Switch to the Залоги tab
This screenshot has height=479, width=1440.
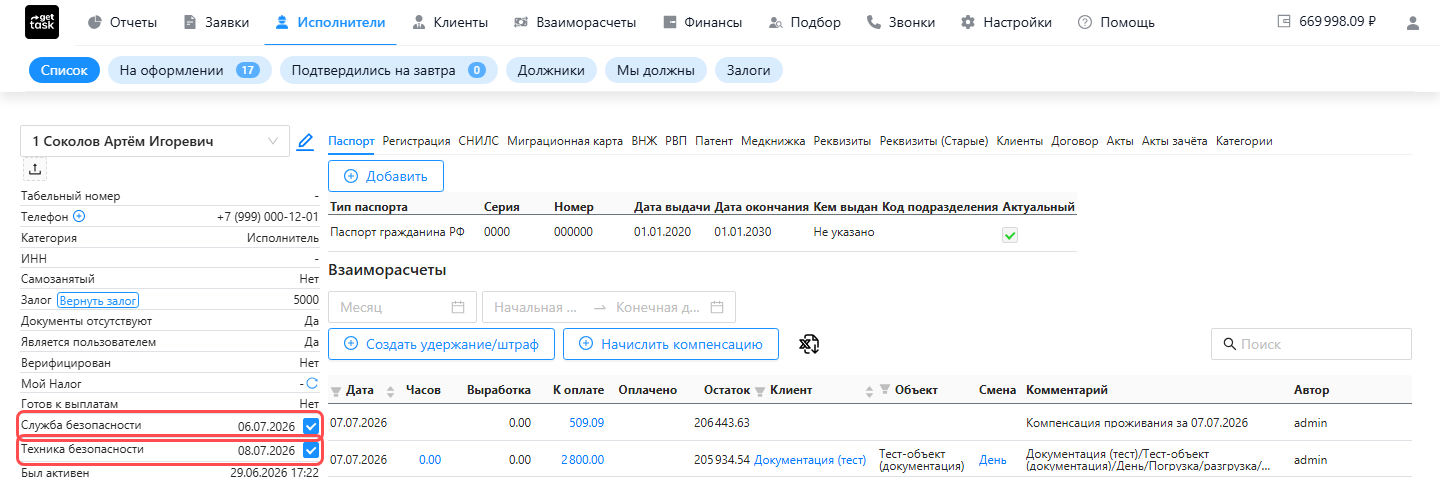[748, 70]
